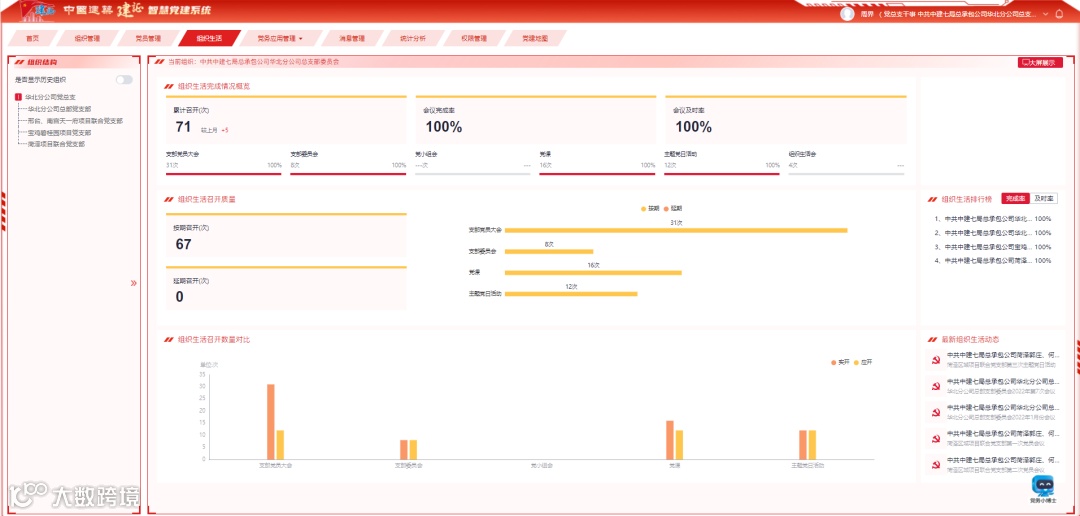Toggle 按期 legend in the quality chart
Image resolution: width=1080 pixels, height=516 pixels.
coord(650,208)
